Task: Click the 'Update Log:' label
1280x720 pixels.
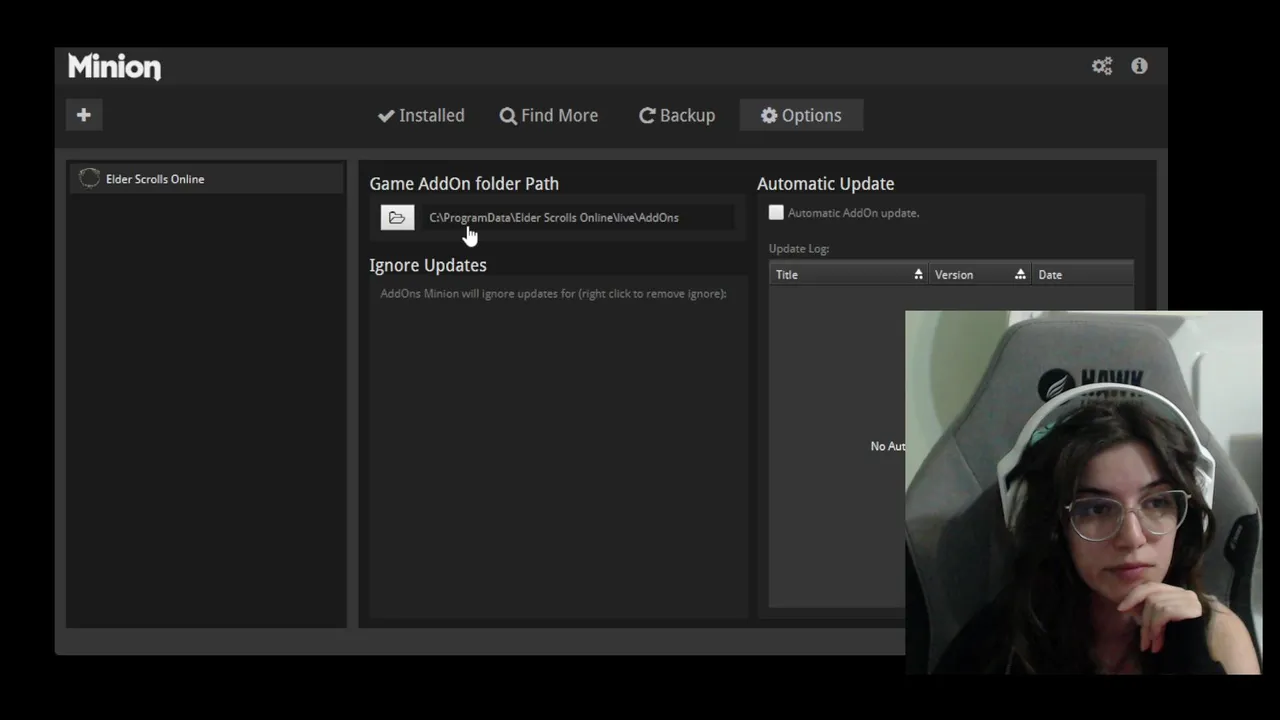Action: (x=799, y=248)
